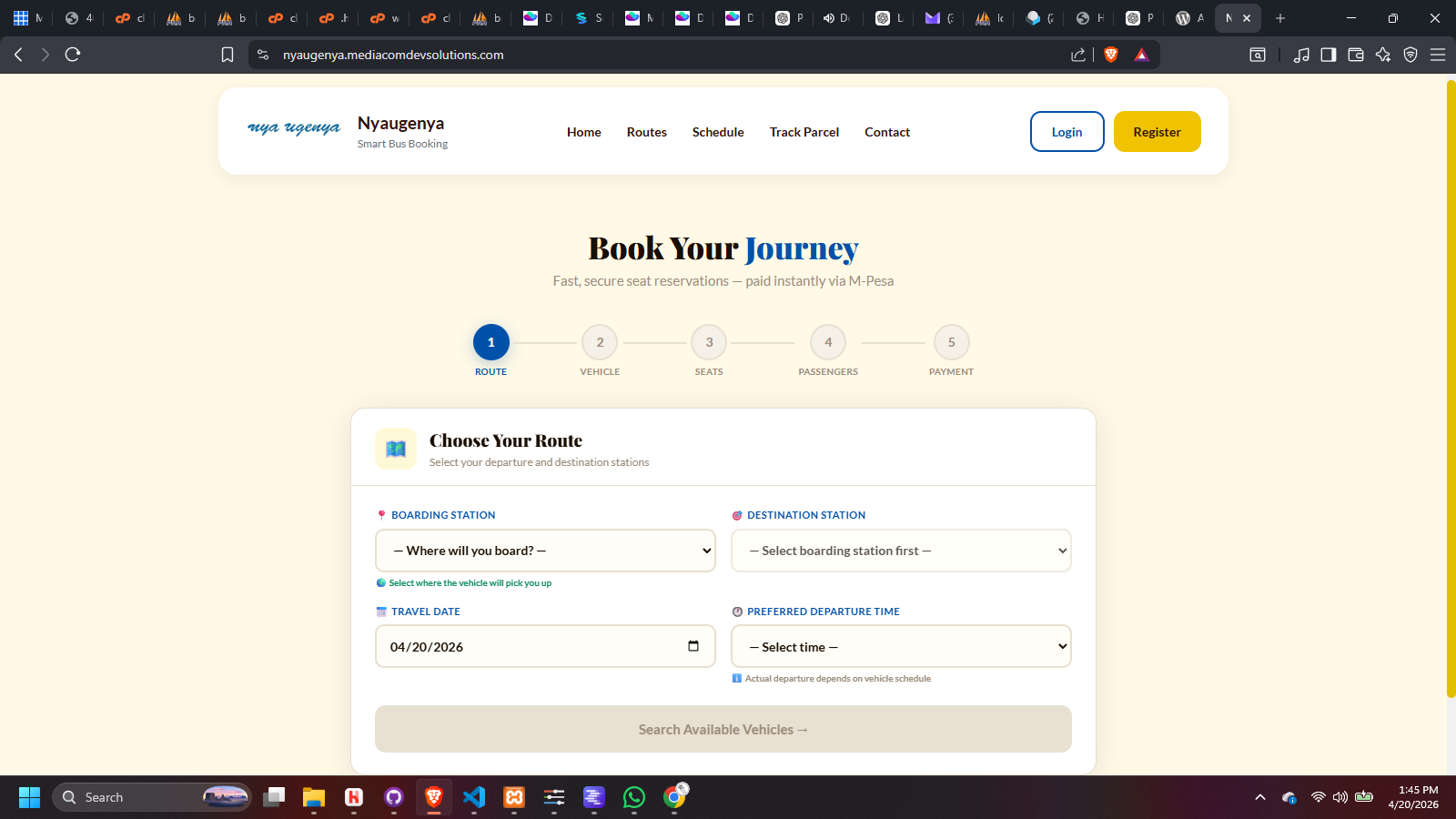This screenshot has width=1456, height=819.
Task: Open the destination station dropdown
Action: pyautogui.click(x=900, y=551)
